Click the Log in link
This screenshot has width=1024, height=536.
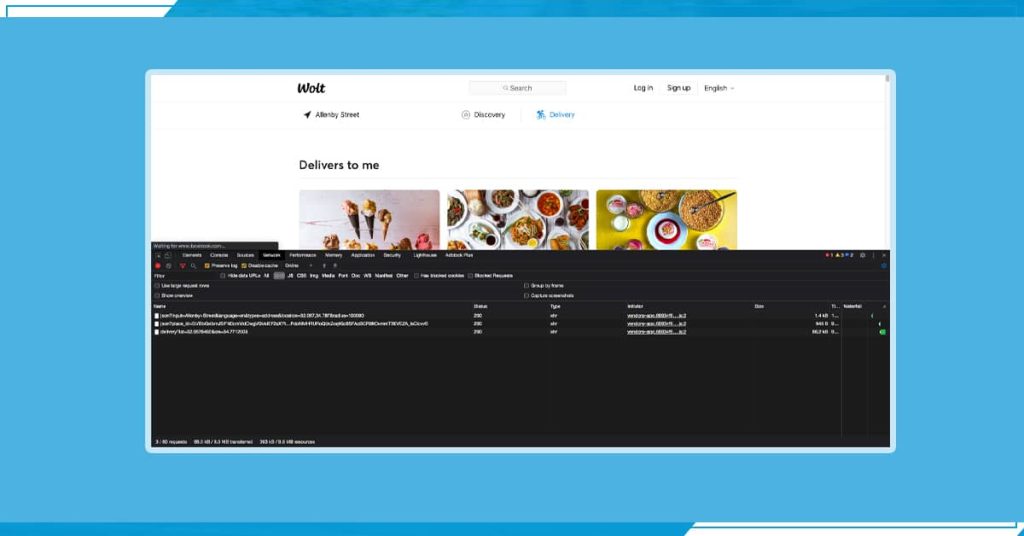[x=643, y=88]
